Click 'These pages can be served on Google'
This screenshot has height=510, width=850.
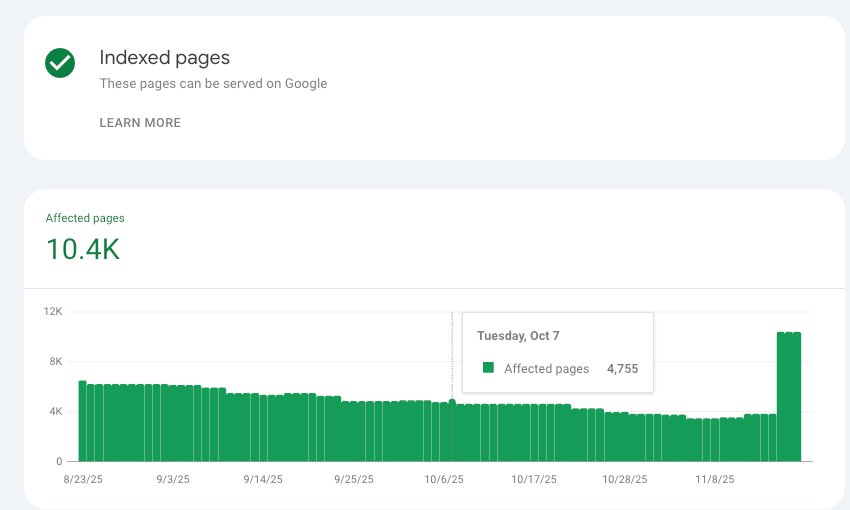(x=213, y=83)
